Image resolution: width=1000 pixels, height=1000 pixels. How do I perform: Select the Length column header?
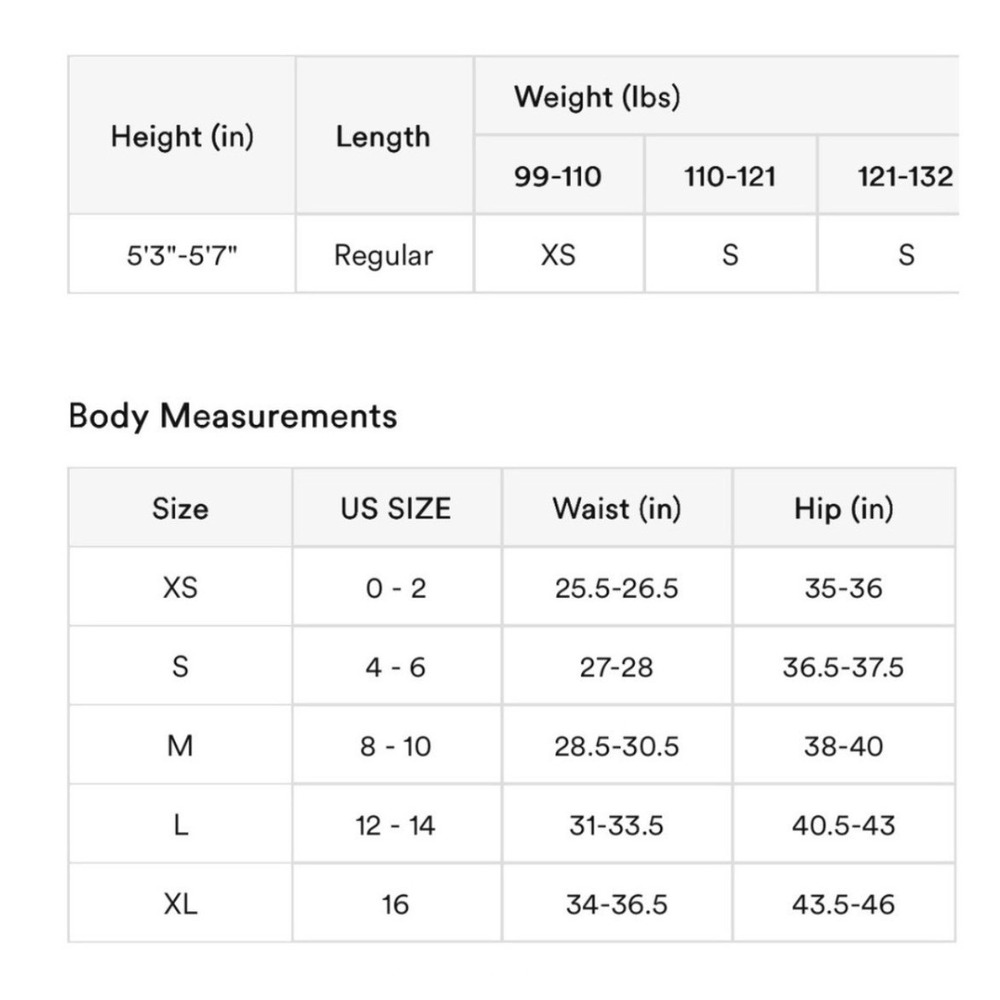pos(384,135)
